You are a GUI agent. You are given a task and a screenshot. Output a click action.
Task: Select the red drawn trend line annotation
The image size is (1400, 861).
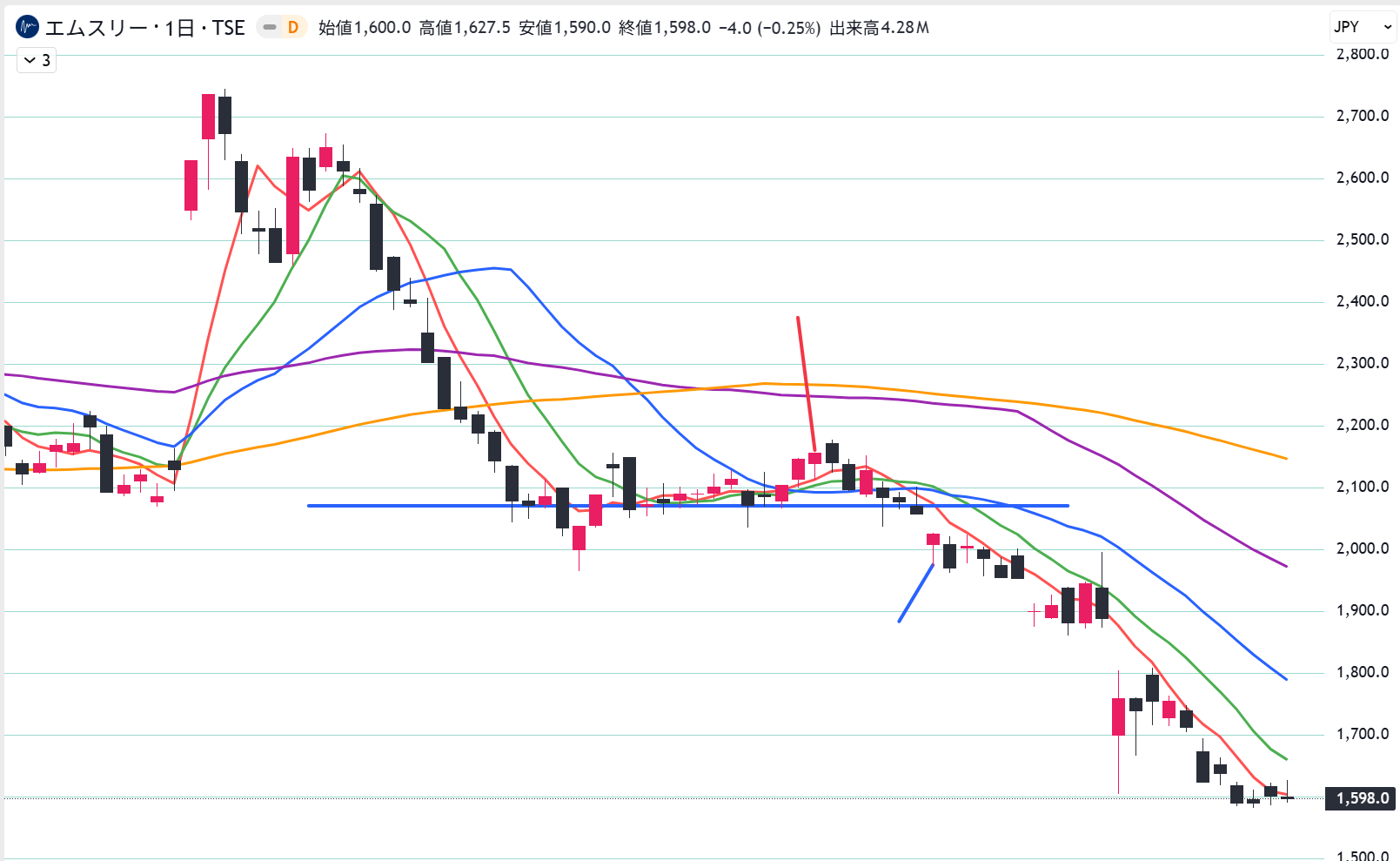pos(806,383)
